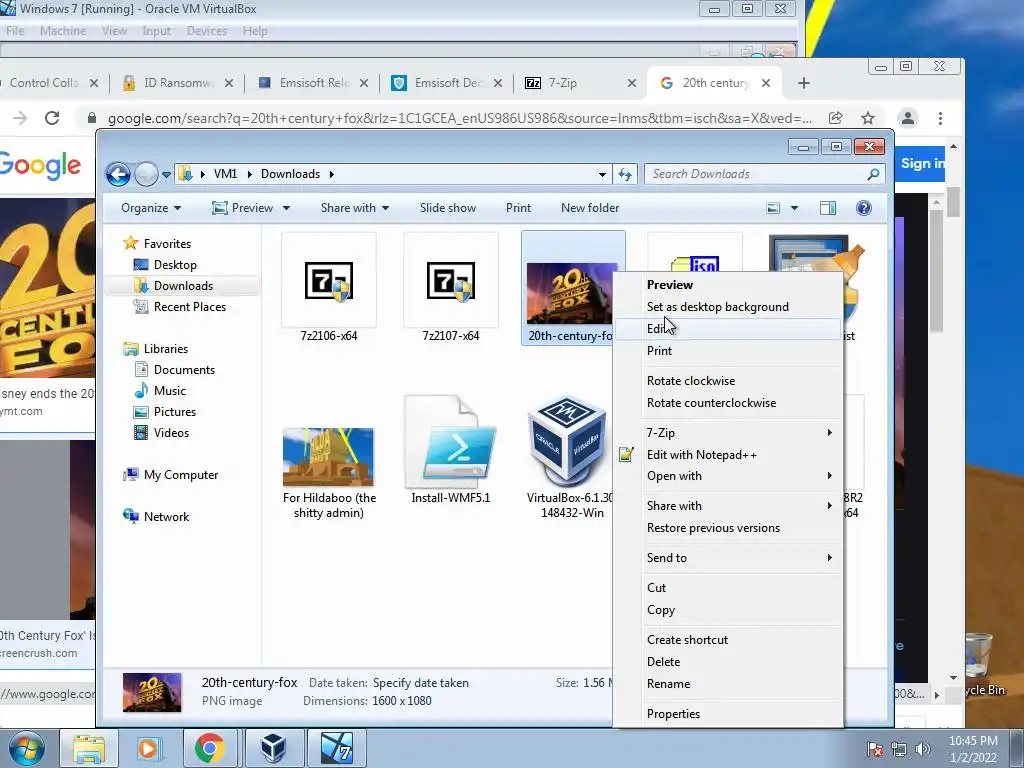Click the Explorer Back navigation arrow
1024x768 pixels.
click(x=118, y=174)
